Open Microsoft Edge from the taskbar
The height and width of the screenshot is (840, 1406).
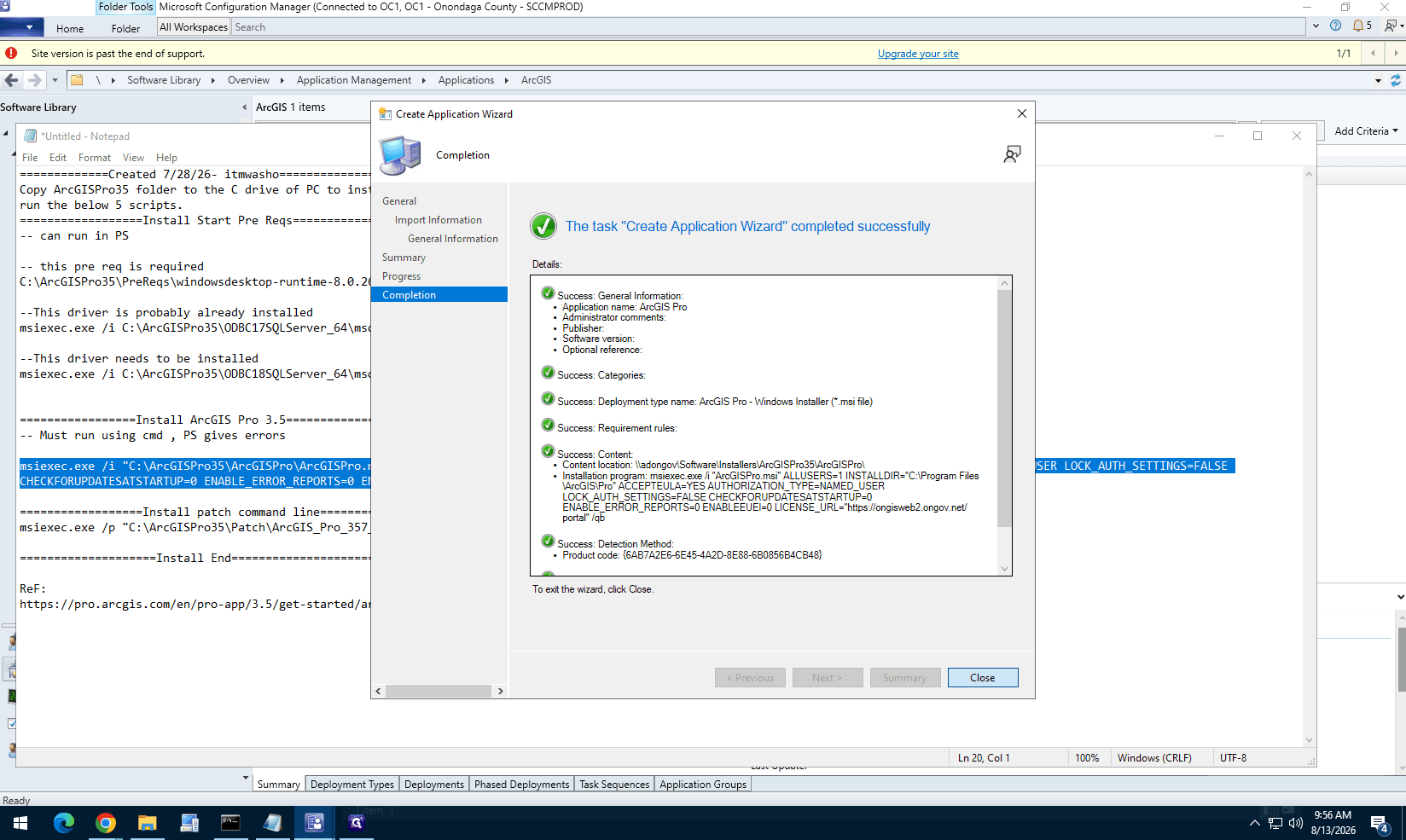click(64, 823)
